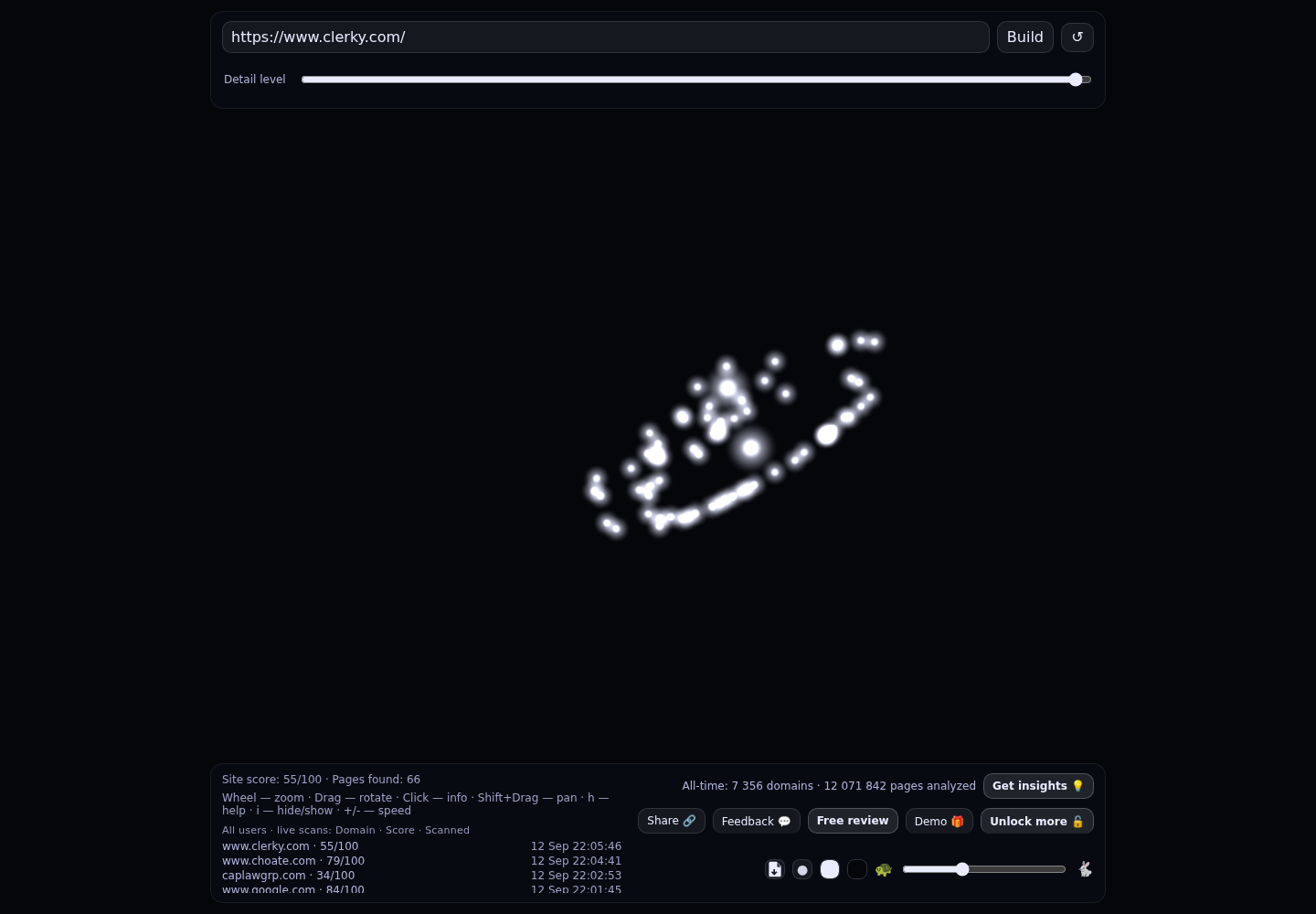Launch the Demo button

point(939,821)
